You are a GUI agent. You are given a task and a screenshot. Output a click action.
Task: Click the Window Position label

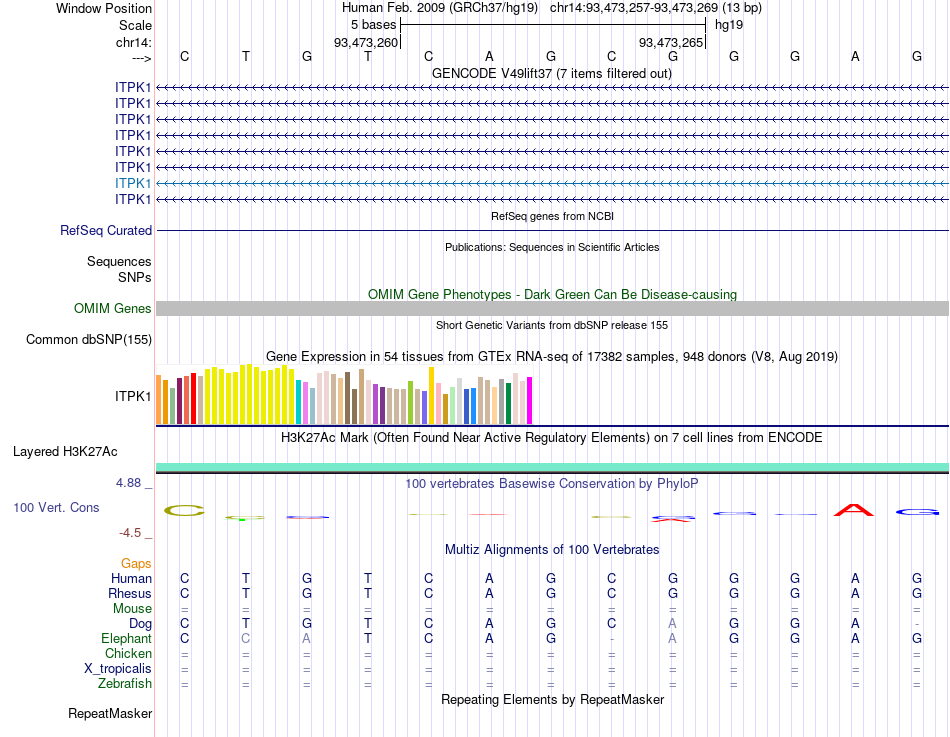pyautogui.click(x=104, y=8)
